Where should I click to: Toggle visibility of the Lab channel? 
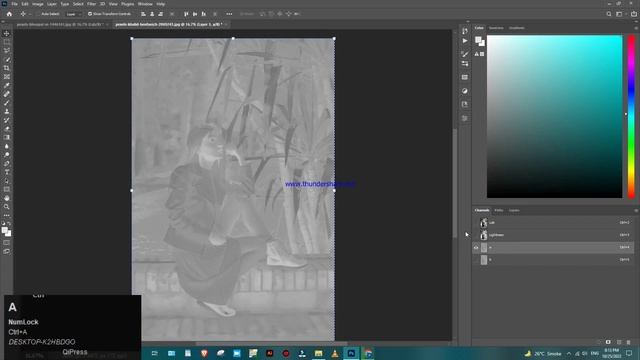[476, 223]
